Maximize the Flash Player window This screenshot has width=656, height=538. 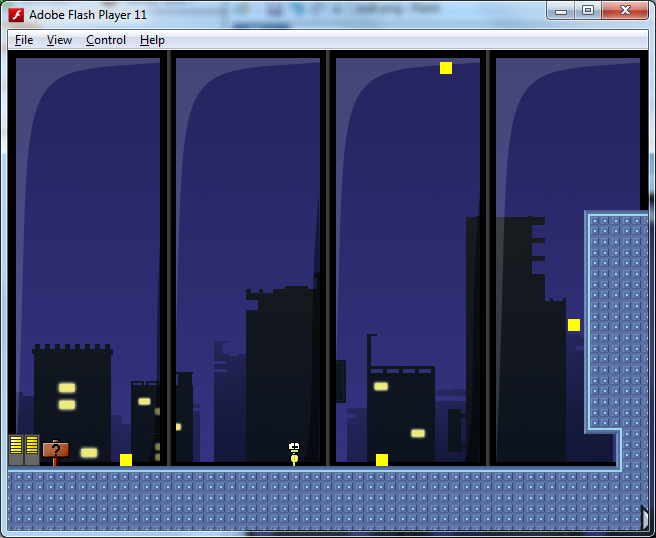588,11
